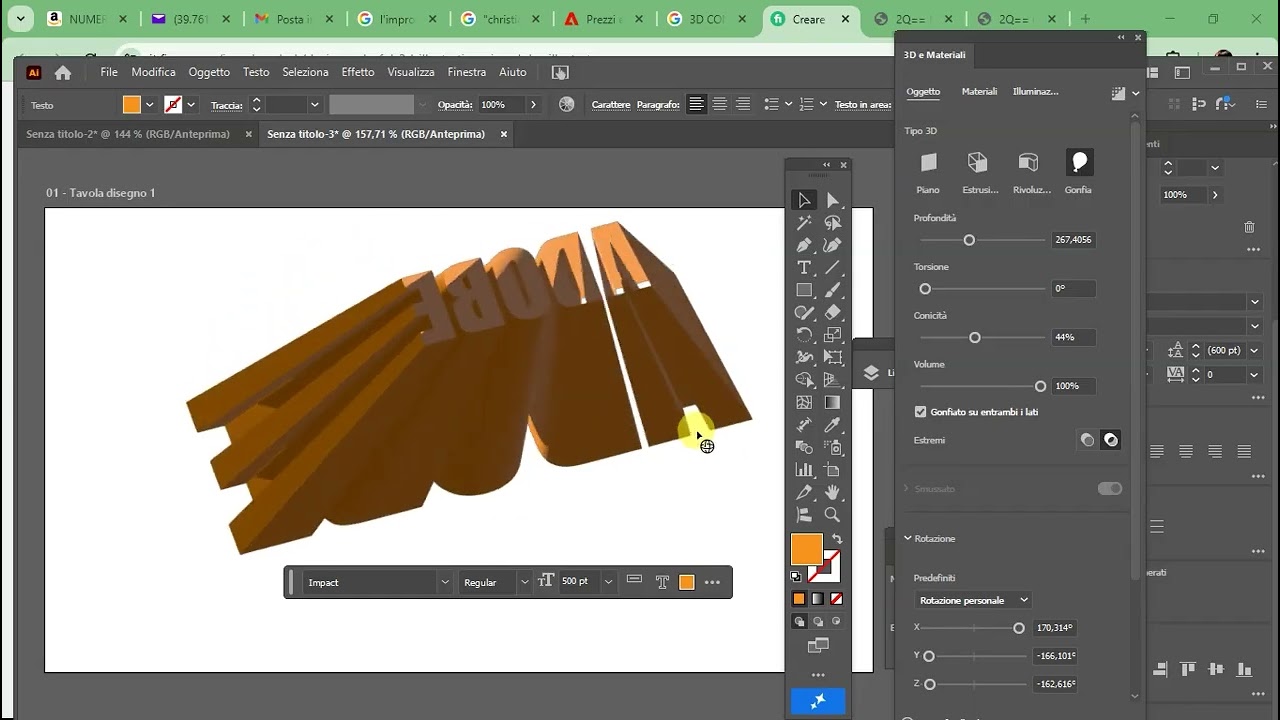Open the Finestra menu
This screenshot has height=720, width=1280.
click(467, 72)
